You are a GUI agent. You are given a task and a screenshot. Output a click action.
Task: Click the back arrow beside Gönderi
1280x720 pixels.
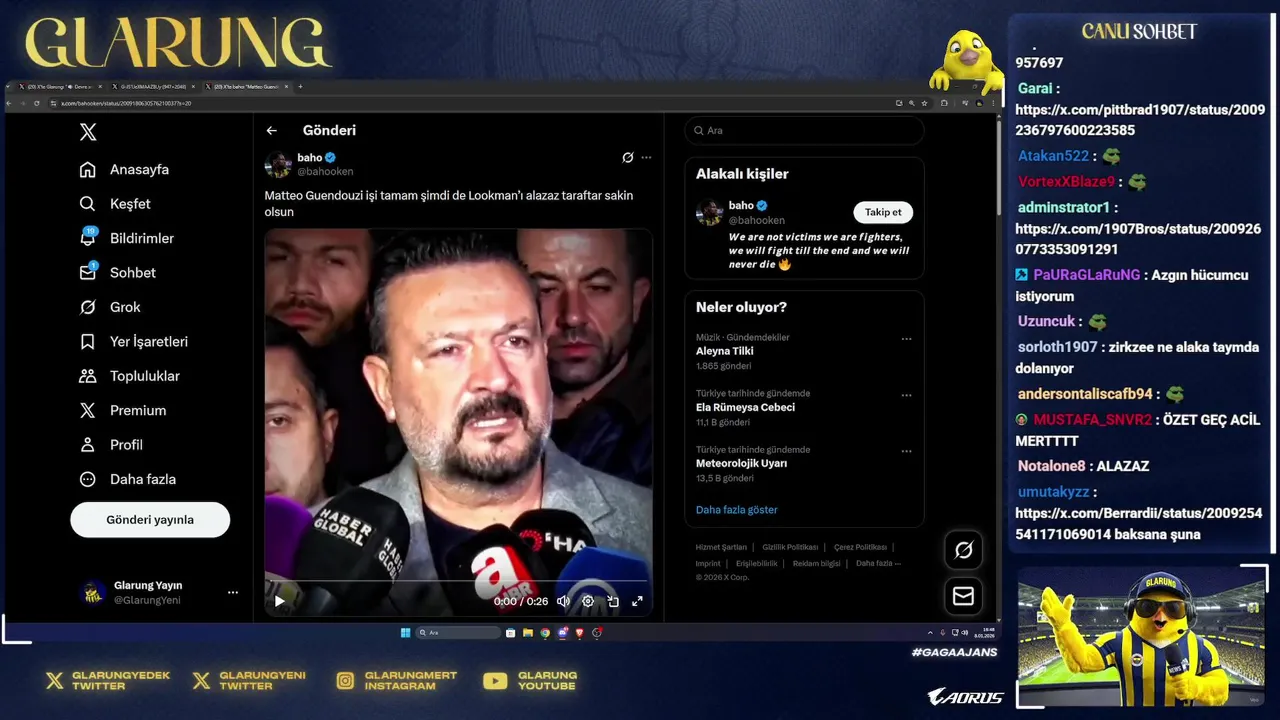(271, 131)
